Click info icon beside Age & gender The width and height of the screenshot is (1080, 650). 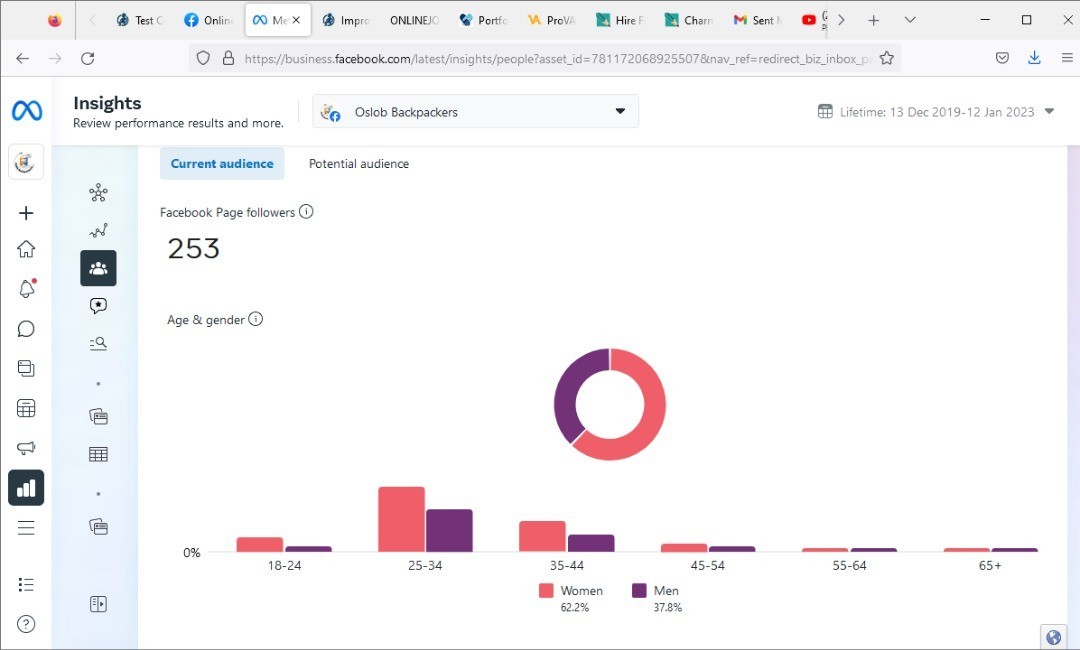coord(256,319)
